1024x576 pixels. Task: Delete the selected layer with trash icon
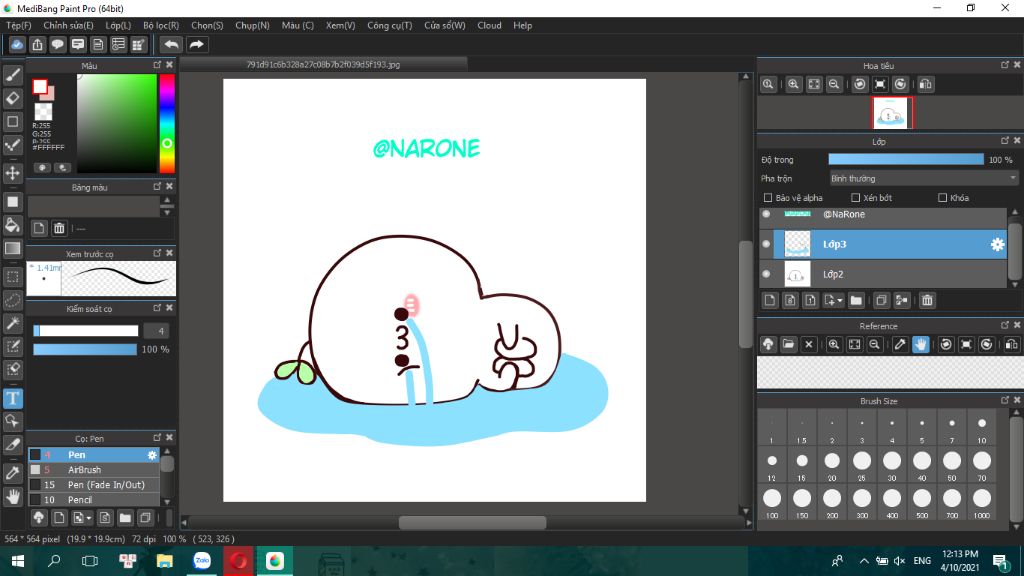pos(927,300)
